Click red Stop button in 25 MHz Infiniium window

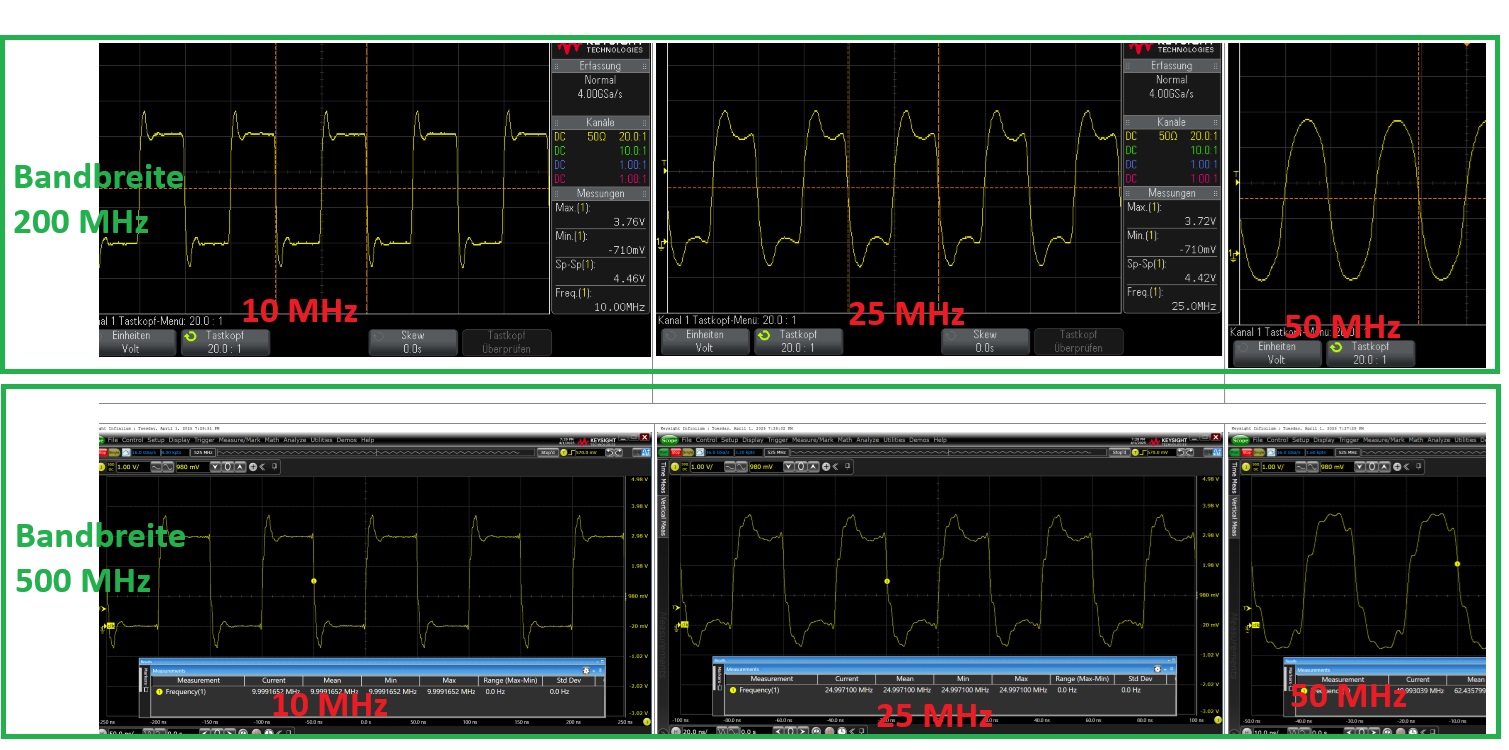676,452
